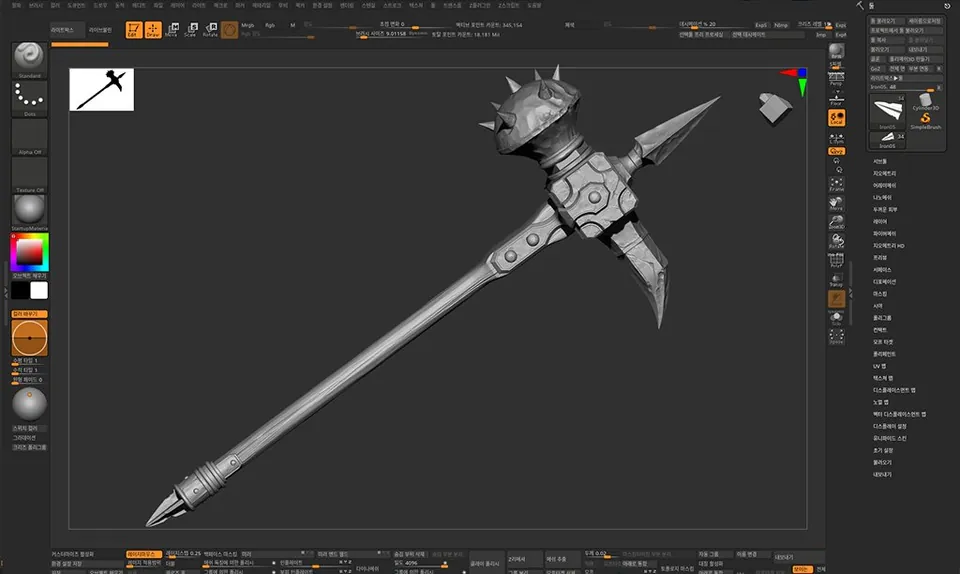The height and width of the screenshot is (574, 960).
Task: Expand the 디스플레이스먼트 맵 section
Action: coord(894,390)
